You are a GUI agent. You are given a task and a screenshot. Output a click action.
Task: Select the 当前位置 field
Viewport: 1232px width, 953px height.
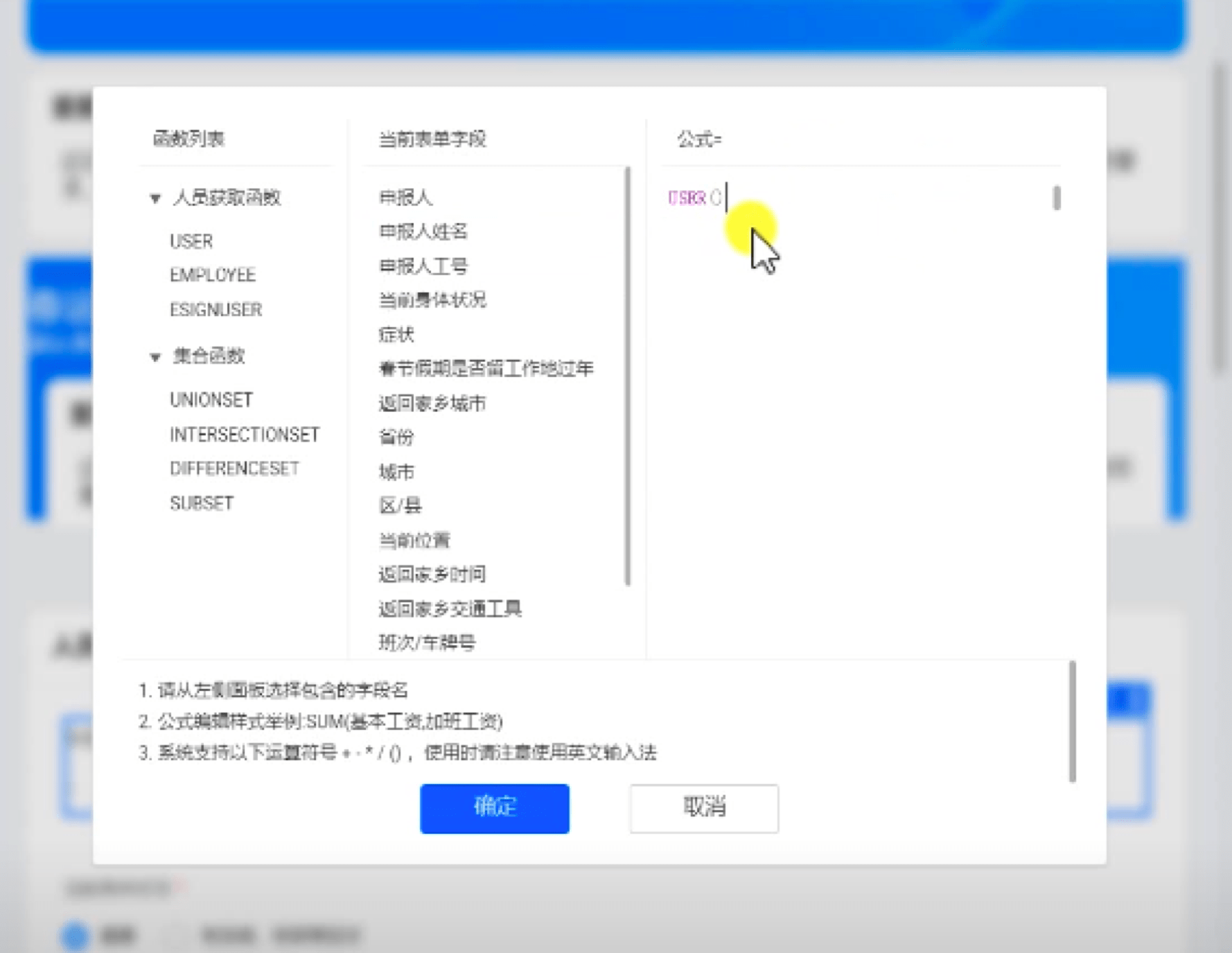pyautogui.click(x=414, y=541)
